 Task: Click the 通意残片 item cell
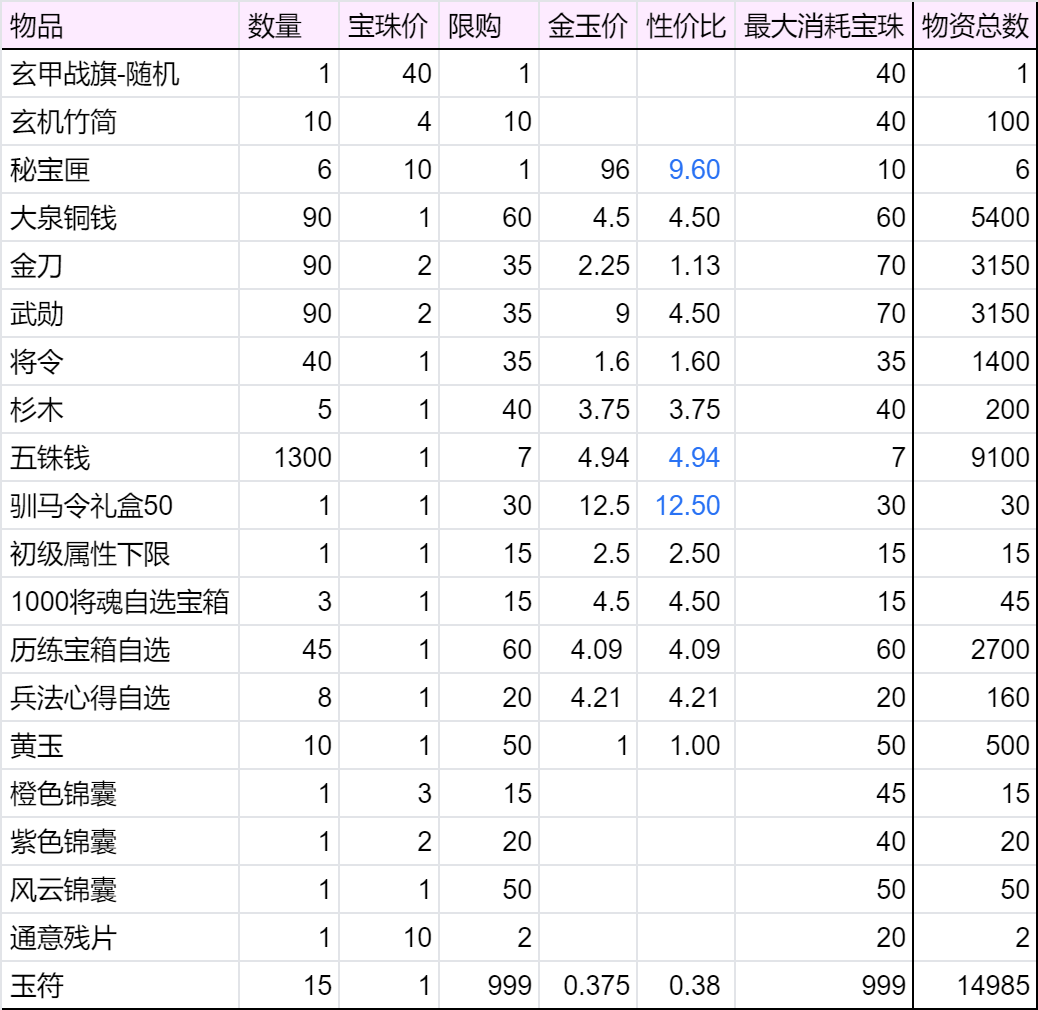click(x=120, y=937)
